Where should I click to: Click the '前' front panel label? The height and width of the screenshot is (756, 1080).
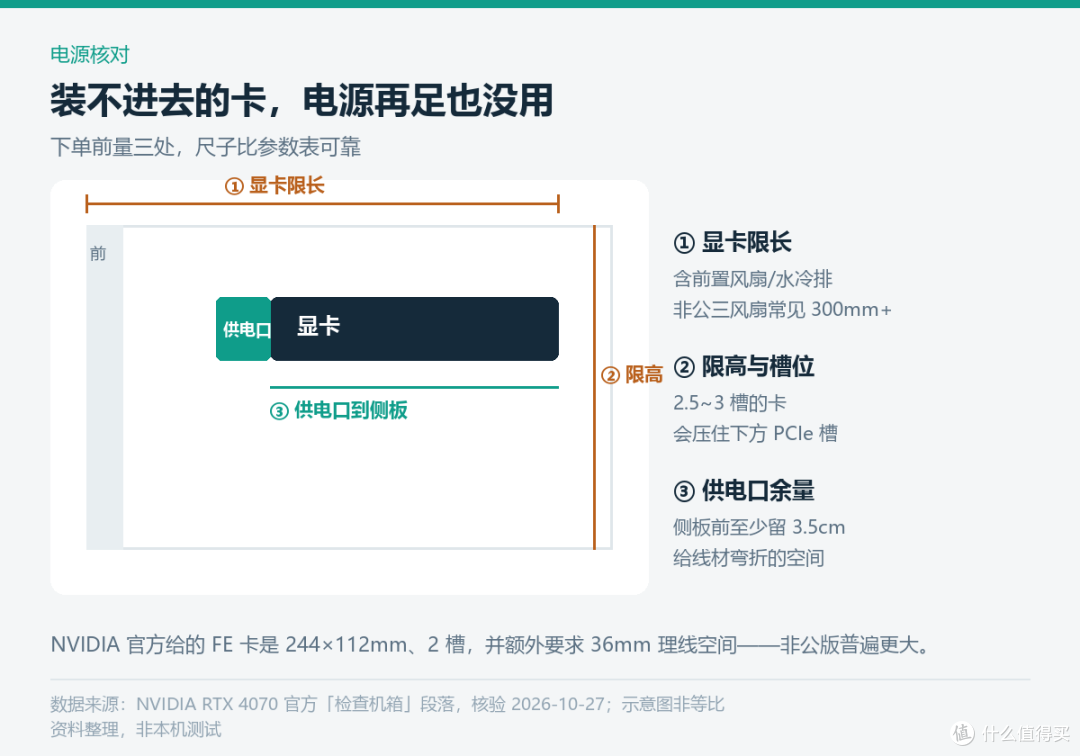(98, 253)
